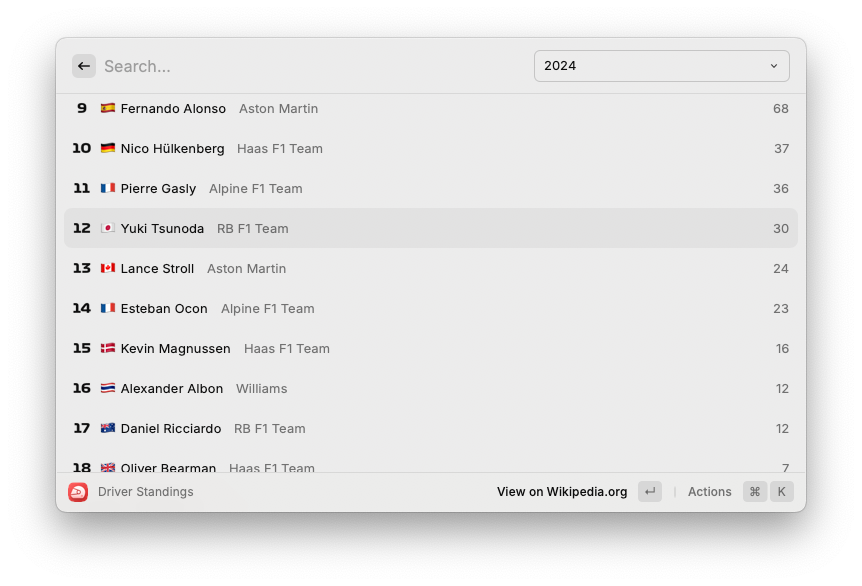Image resolution: width=862 pixels, height=586 pixels.
Task: Select Alexander Albon row
Action: pyautogui.click(x=431, y=389)
